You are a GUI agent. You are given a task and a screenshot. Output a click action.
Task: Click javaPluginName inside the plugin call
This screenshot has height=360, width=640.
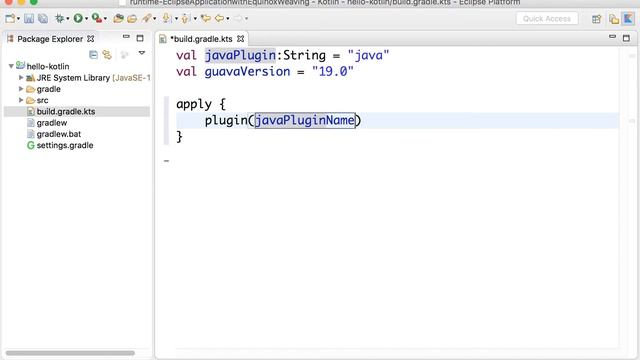pyautogui.click(x=305, y=120)
